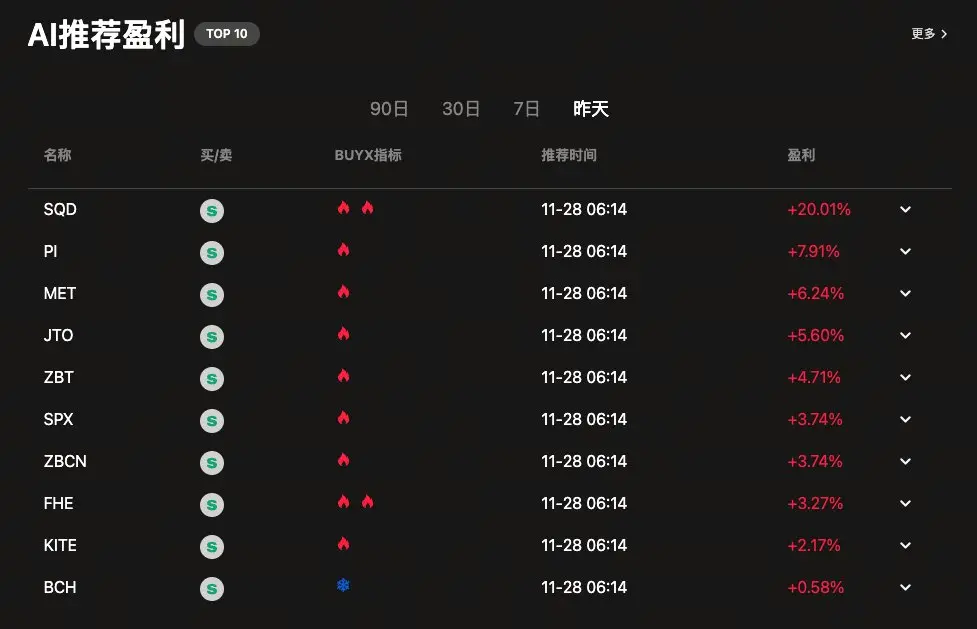Click the S sell icon in the JTO row
Screen dimensions: 977x629
[211, 336]
